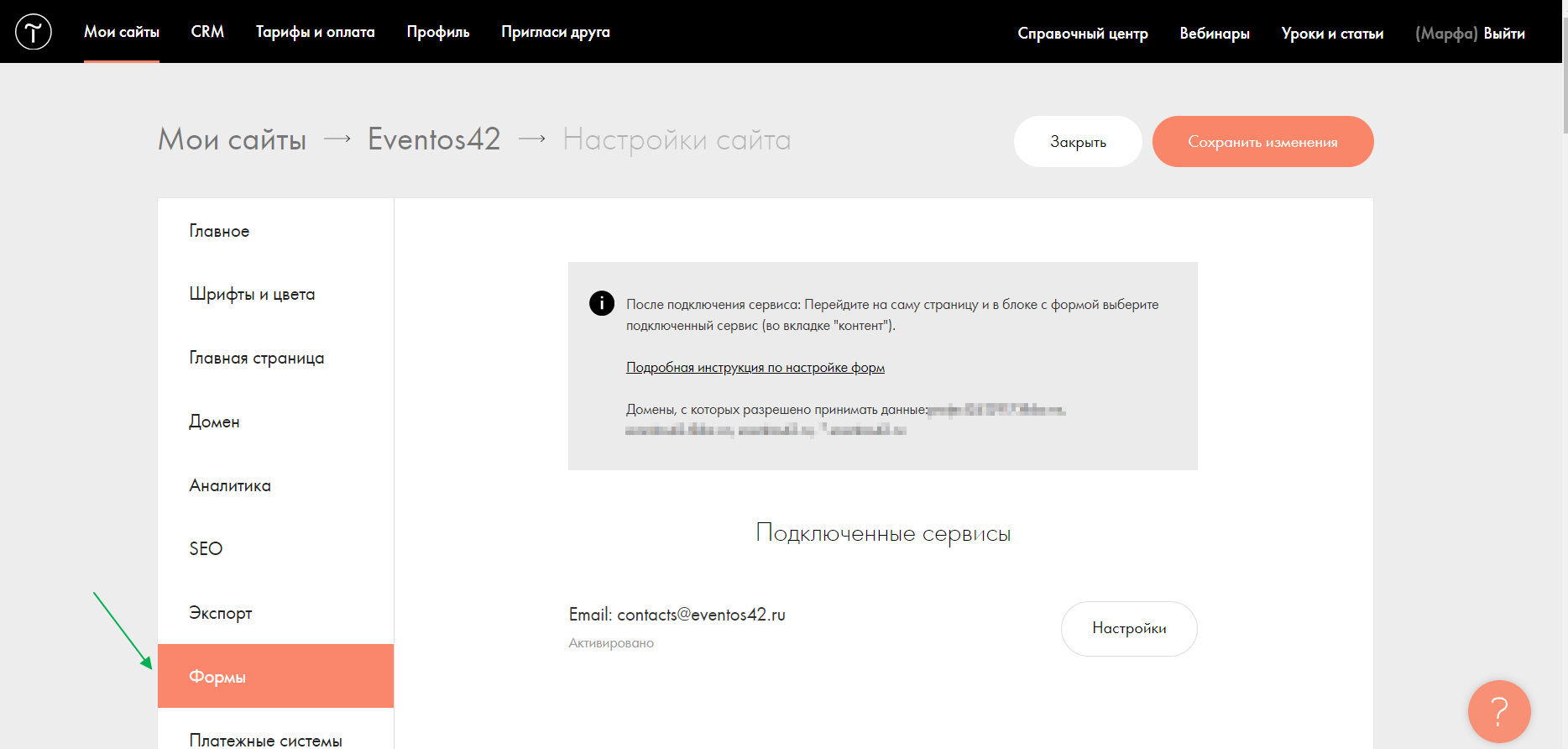The image size is (1568, 749).
Task: Click Выйти to log out
Action: pyautogui.click(x=1503, y=34)
